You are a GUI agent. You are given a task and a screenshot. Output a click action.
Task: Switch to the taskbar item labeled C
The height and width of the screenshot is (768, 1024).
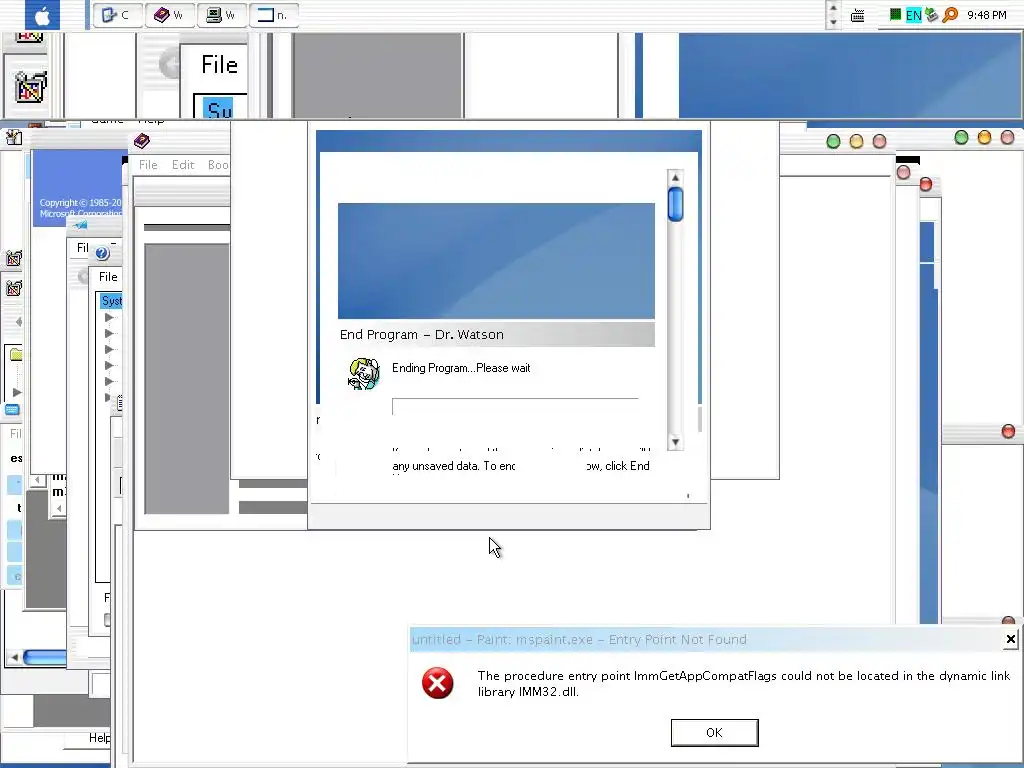tap(118, 15)
